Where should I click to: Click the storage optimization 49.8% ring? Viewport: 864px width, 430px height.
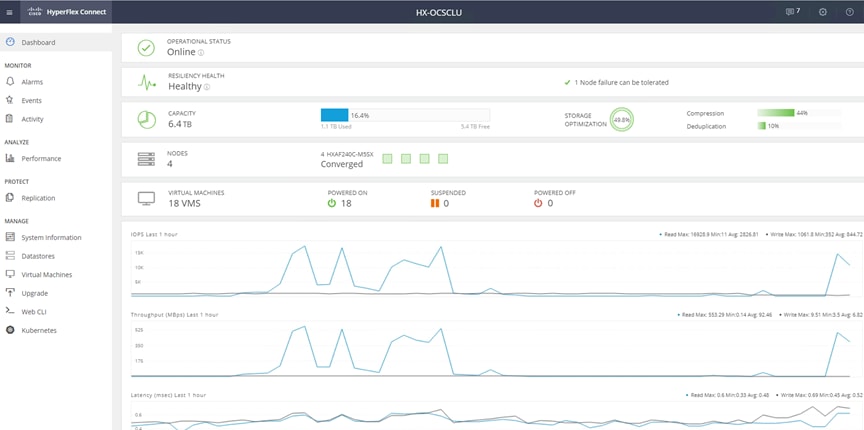622,120
